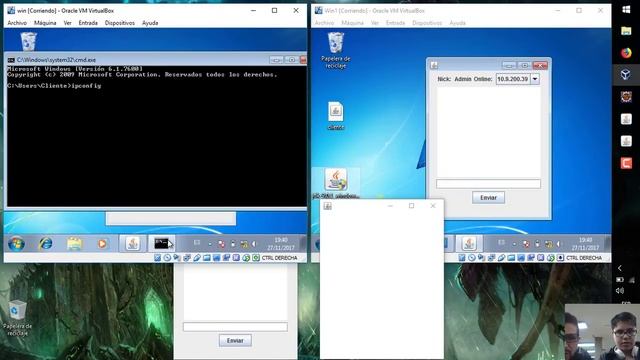Open Dispositivos menu in Win1 VM window
Screen dimensions: 640x360
point(427,23)
